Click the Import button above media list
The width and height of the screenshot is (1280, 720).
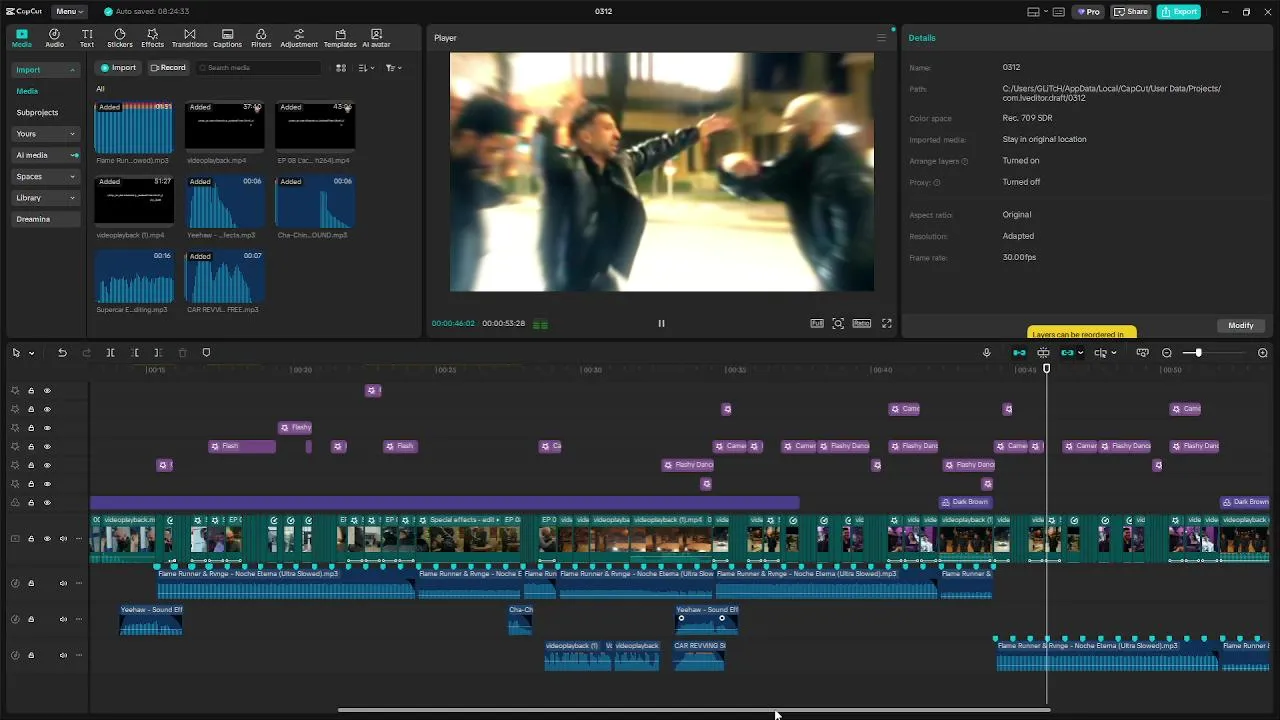tap(118, 68)
